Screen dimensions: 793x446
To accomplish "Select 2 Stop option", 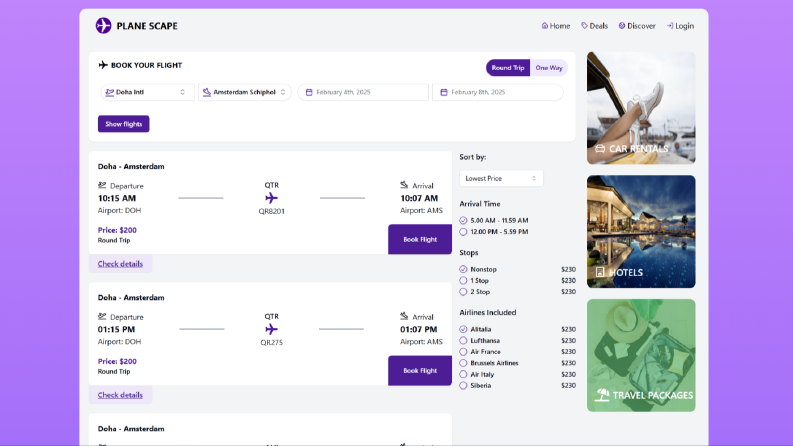I will point(463,292).
